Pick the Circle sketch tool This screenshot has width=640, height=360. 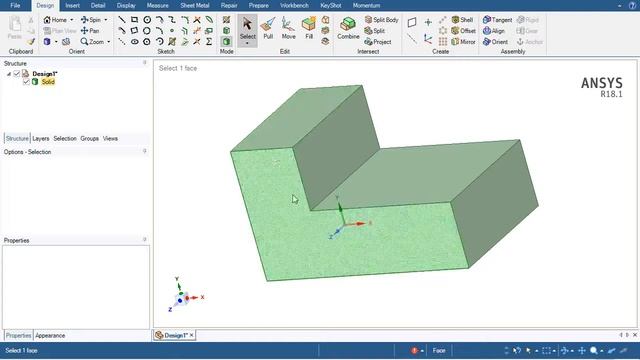click(x=147, y=20)
